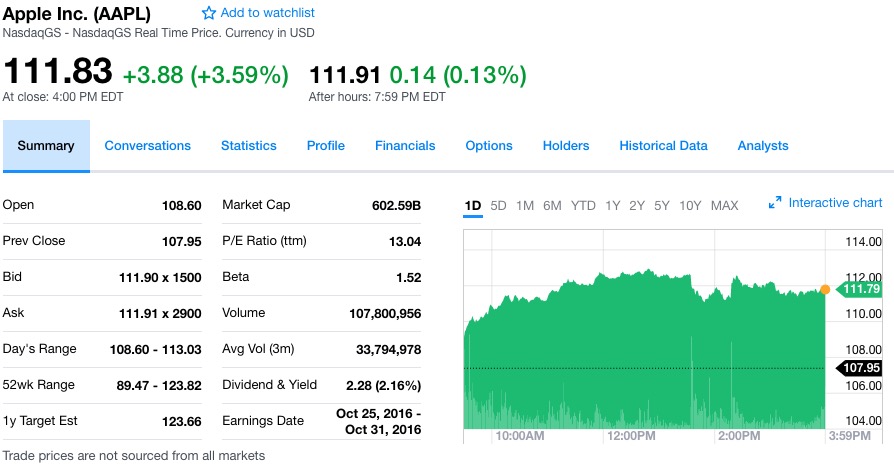
Task: Switch to the Statistics tab
Action: [248, 146]
